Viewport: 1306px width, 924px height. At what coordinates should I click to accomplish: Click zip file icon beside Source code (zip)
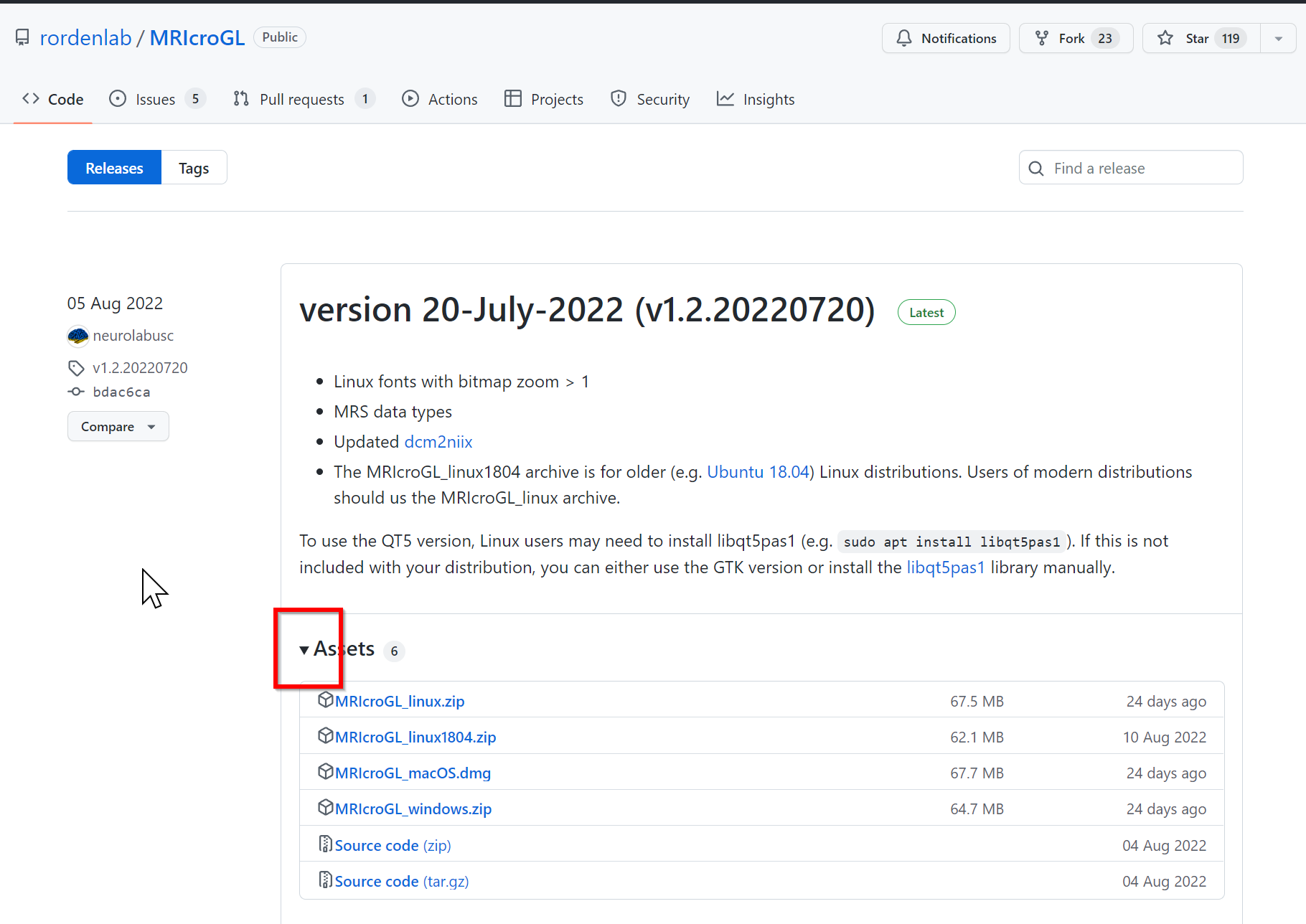point(326,844)
